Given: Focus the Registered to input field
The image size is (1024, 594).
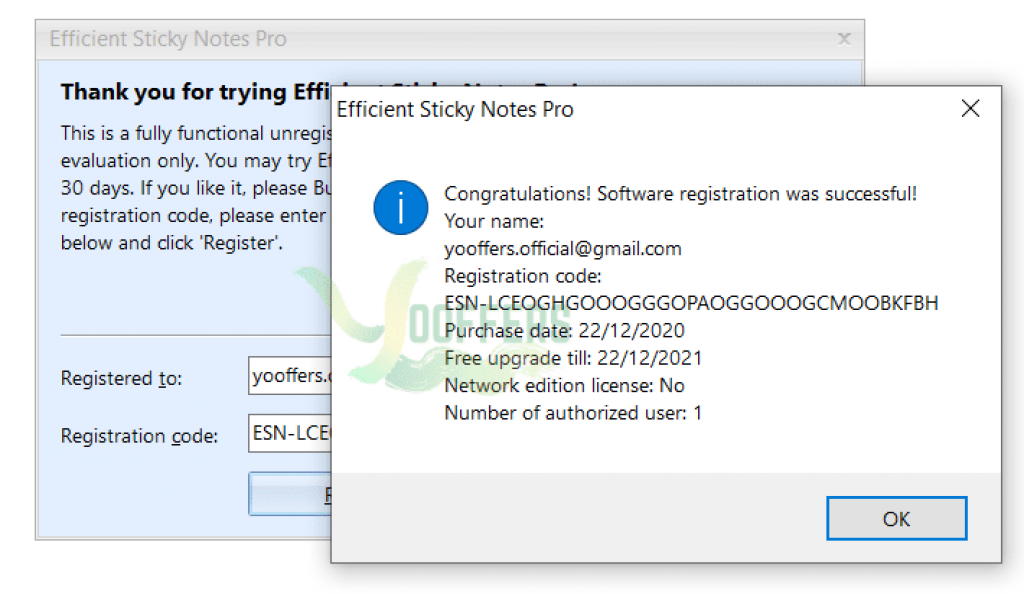Looking at the screenshot, I should [290, 376].
